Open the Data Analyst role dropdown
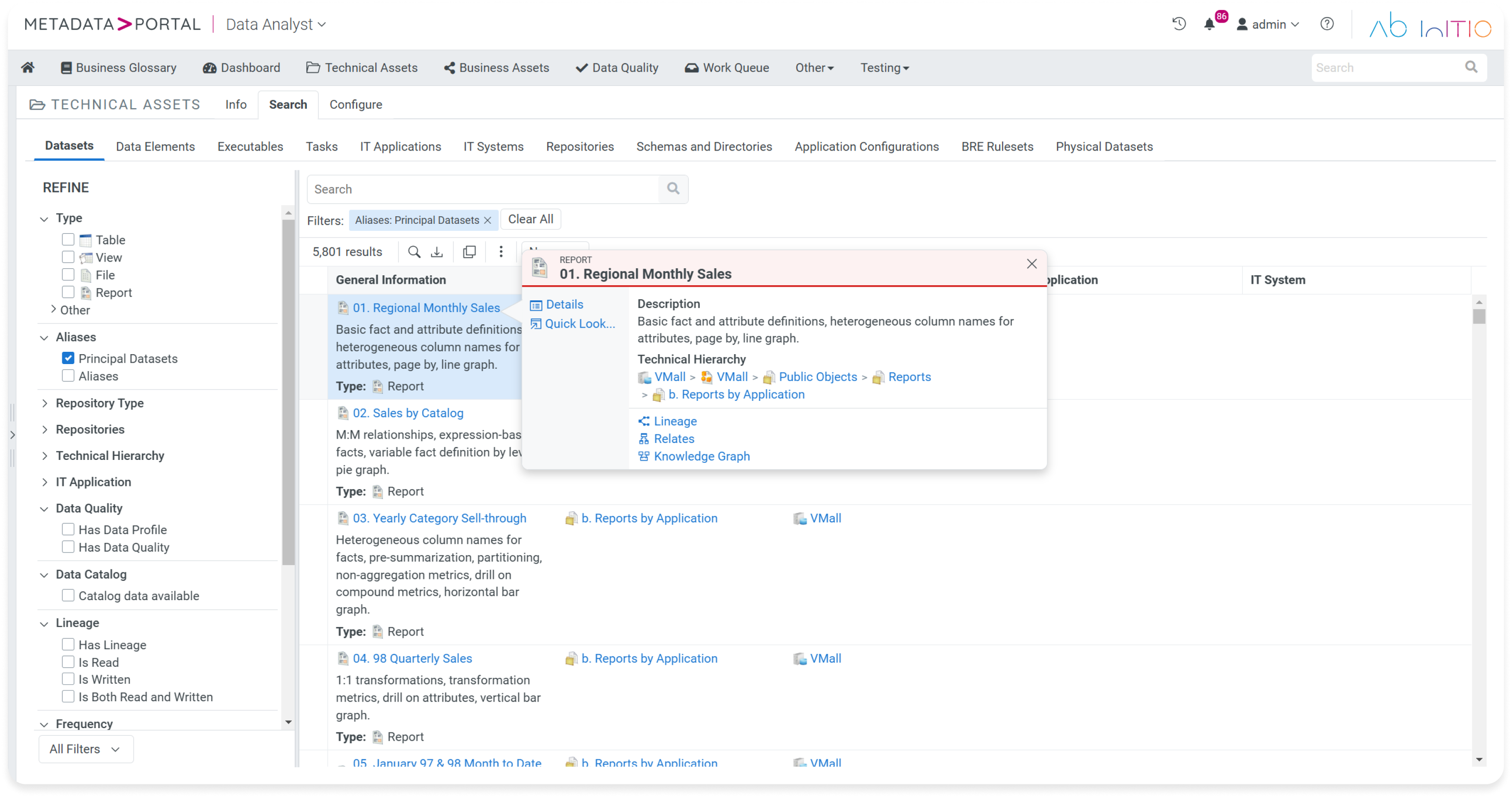 tap(276, 24)
